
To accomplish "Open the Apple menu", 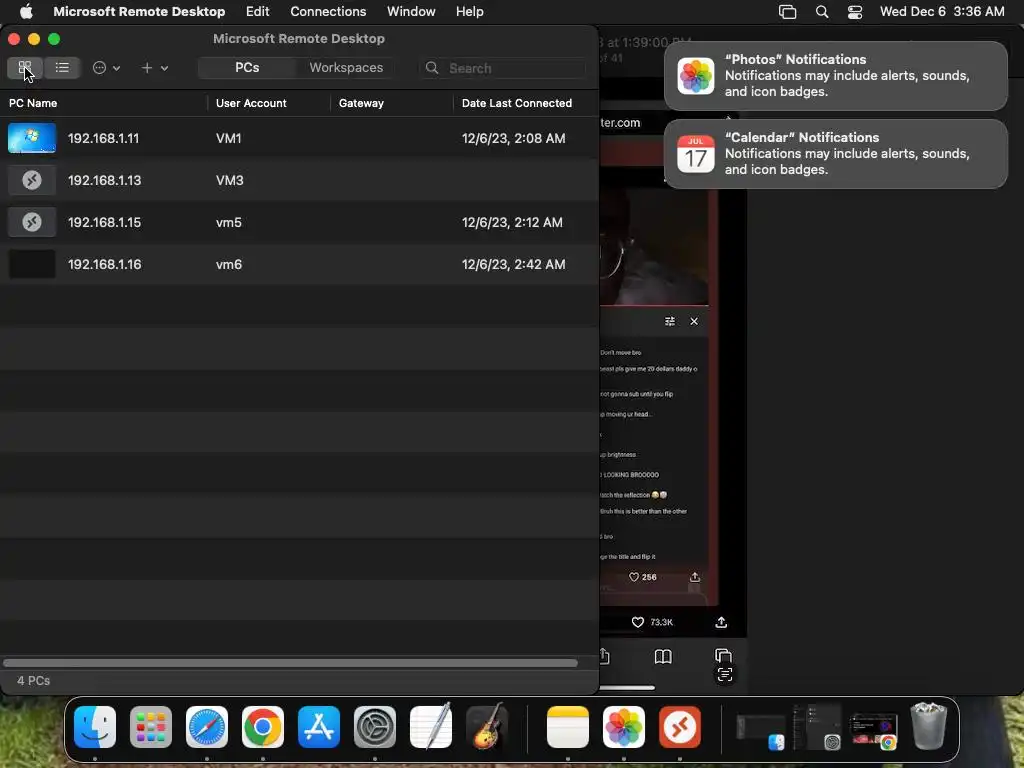I will 25,12.
